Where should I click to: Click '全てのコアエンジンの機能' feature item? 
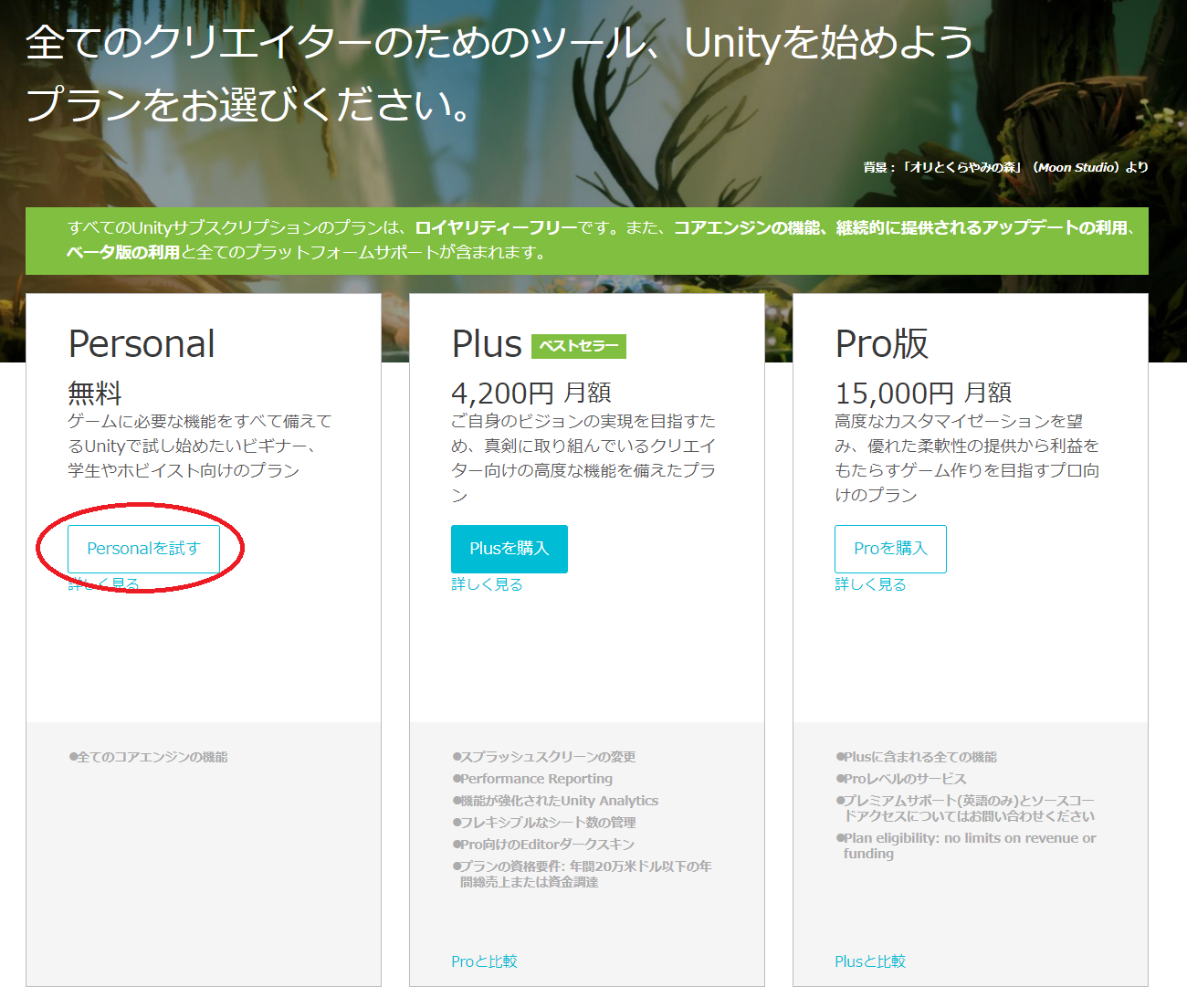(x=148, y=757)
